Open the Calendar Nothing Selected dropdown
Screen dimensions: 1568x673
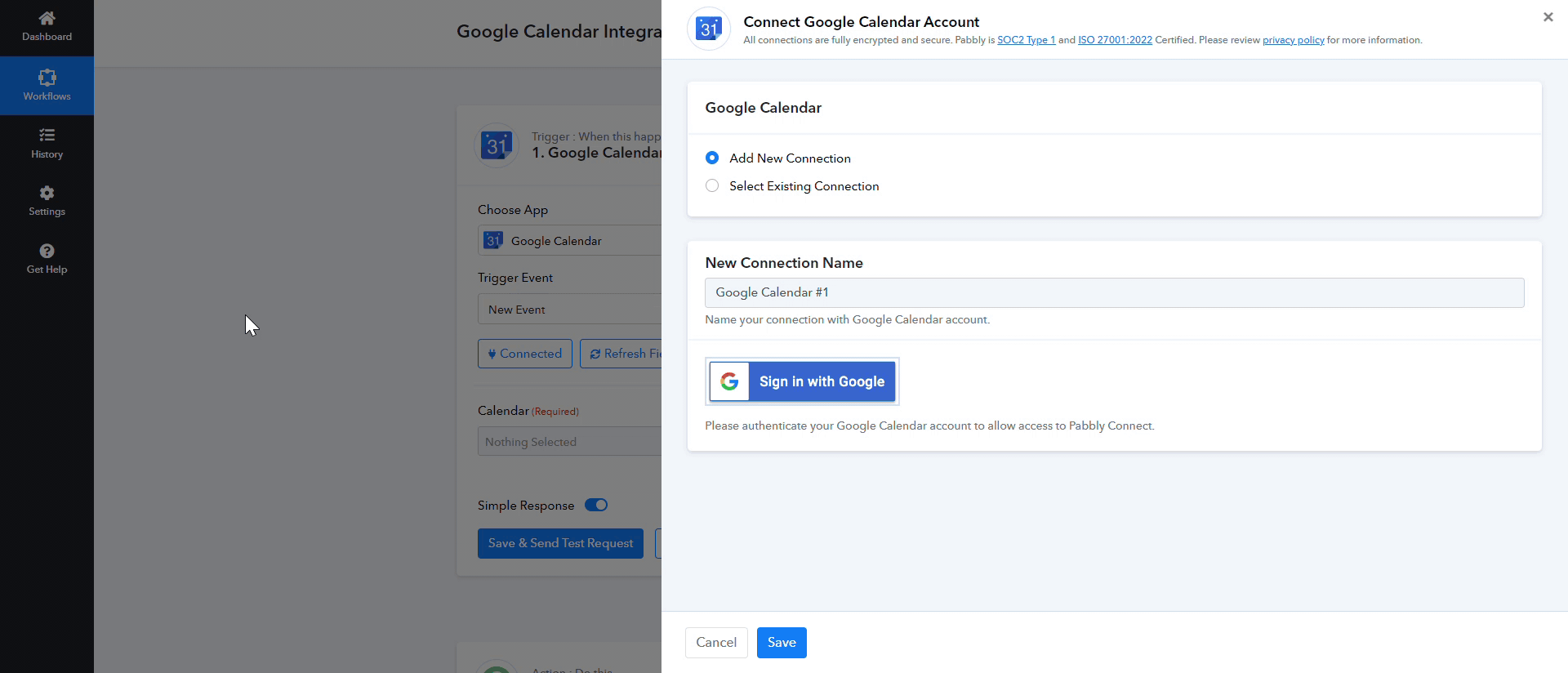[x=570, y=442]
